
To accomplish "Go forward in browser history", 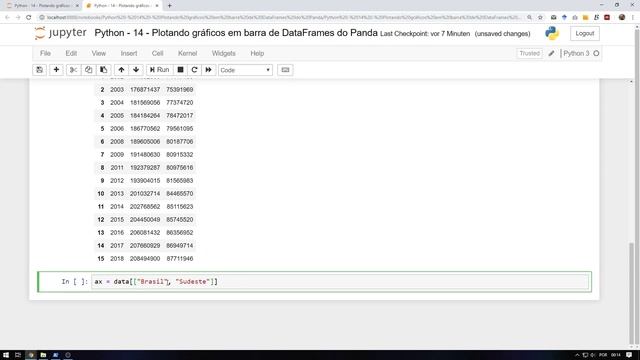I will [18, 18].
